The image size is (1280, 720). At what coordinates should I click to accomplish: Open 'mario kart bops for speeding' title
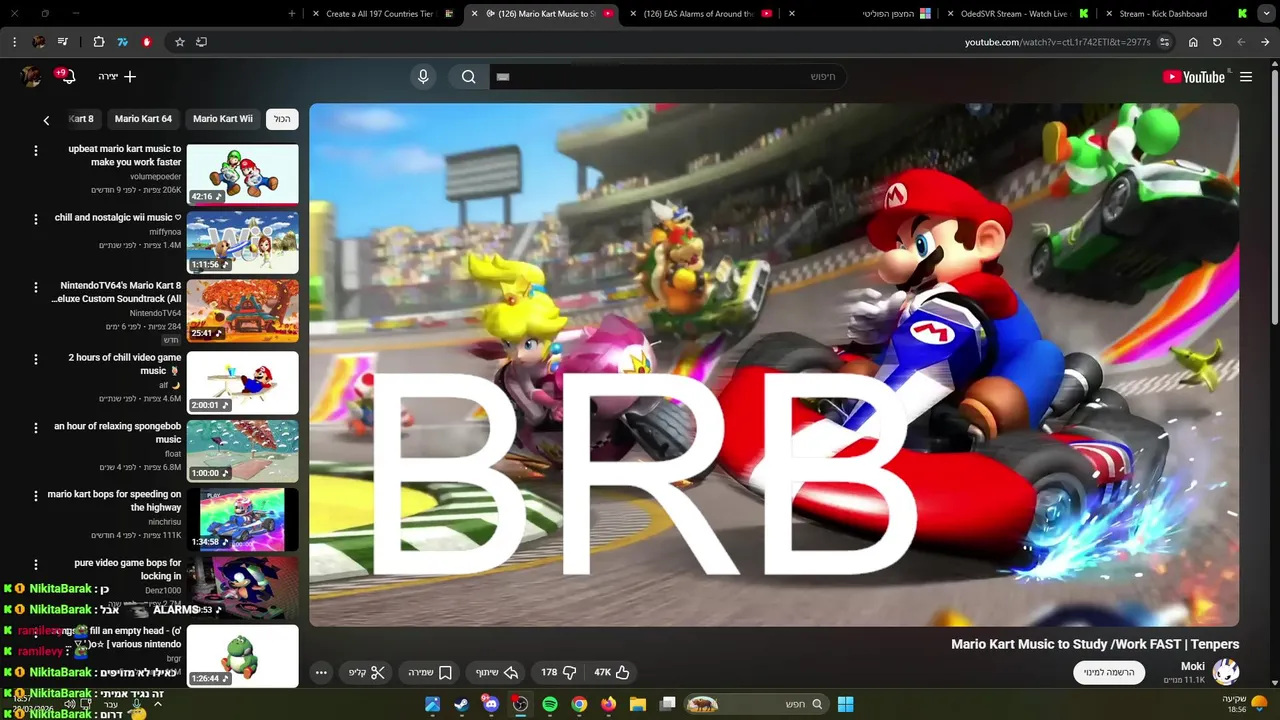114,501
